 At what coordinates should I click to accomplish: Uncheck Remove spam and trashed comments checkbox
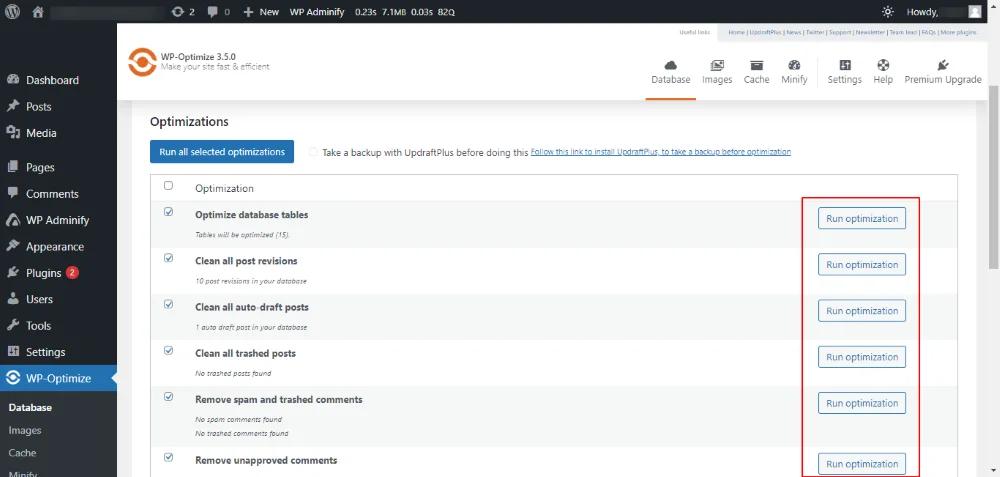(168, 396)
